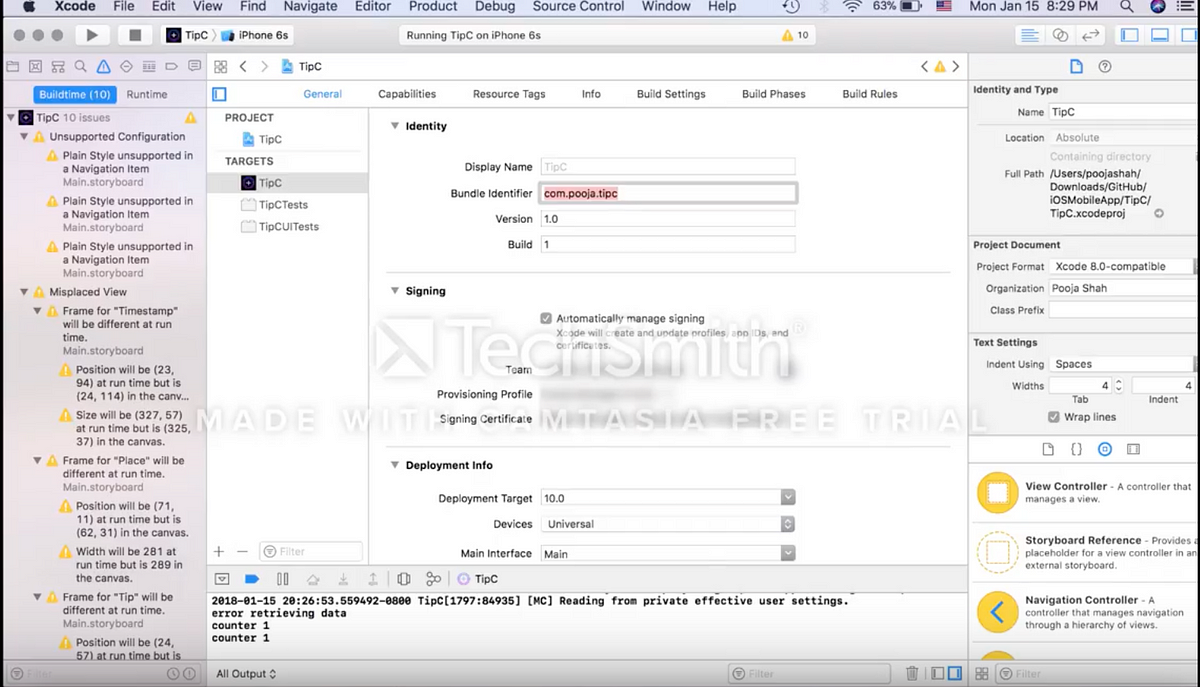
Task: Toggle the project and targets list sidebar
Action: [x=220, y=94]
